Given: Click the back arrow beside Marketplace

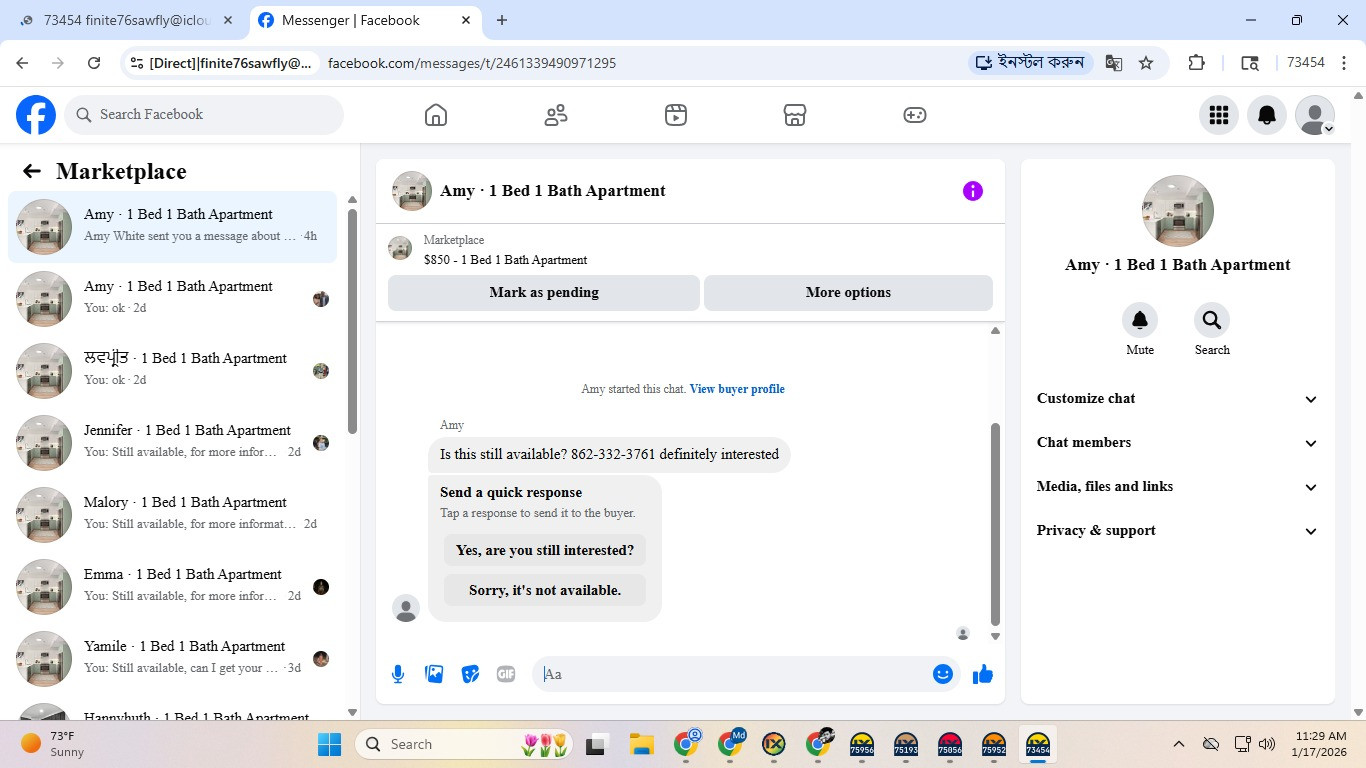Looking at the screenshot, I should click(32, 171).
